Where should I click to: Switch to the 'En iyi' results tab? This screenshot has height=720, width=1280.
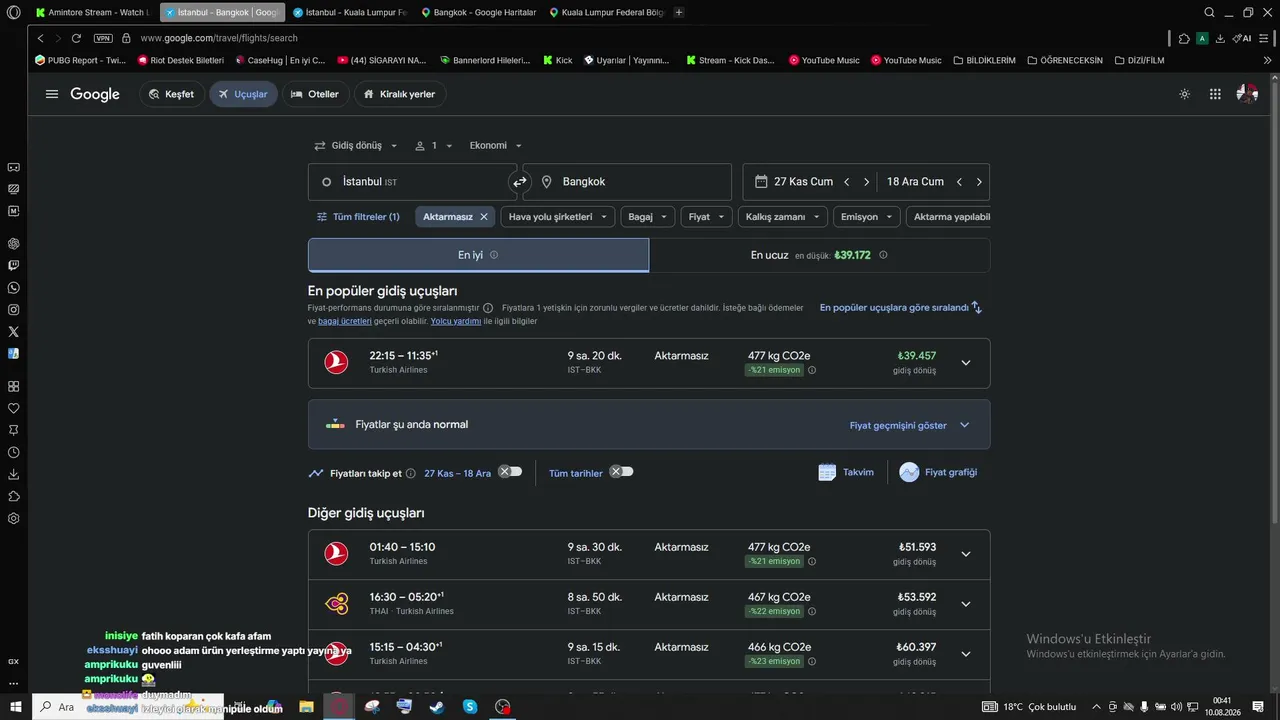click(478, 255)
